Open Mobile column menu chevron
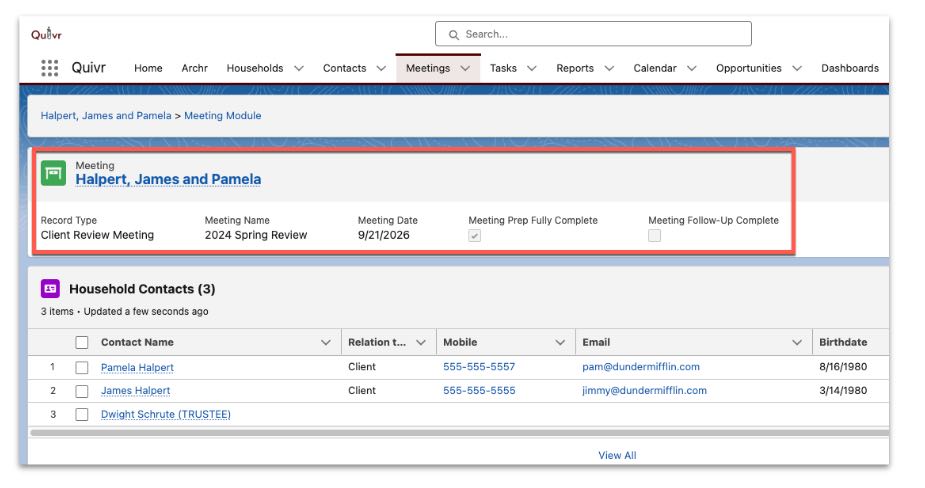Screen dimensions: 925x488 click(x=560, y=342)
